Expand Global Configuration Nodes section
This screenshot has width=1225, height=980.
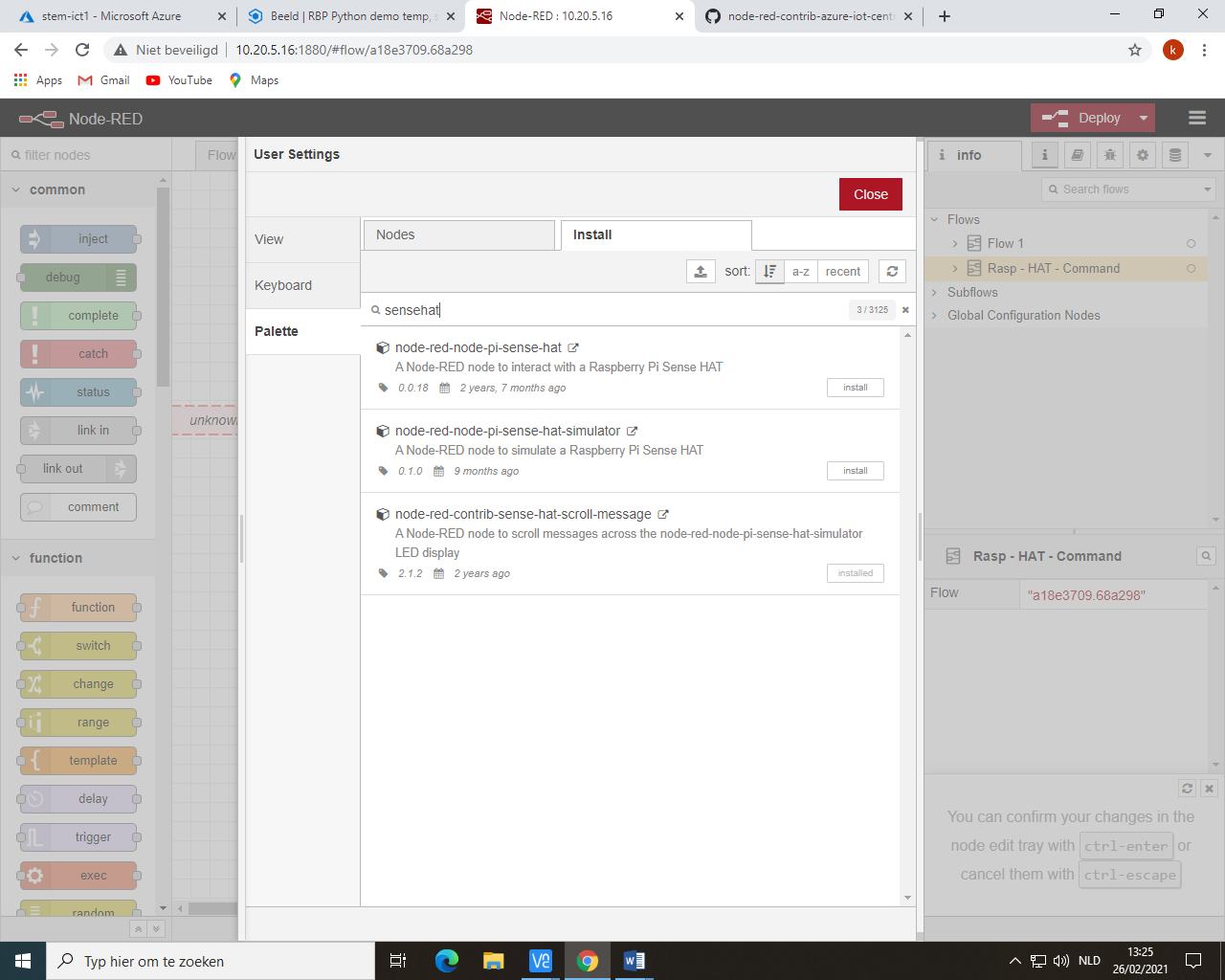(935, 316)
